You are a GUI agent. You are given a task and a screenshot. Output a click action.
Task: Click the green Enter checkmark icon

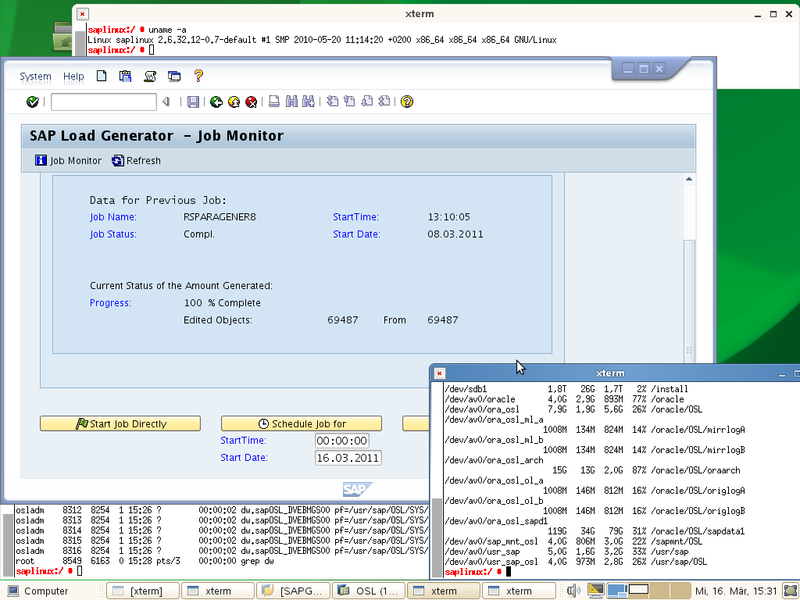point(32,102)
